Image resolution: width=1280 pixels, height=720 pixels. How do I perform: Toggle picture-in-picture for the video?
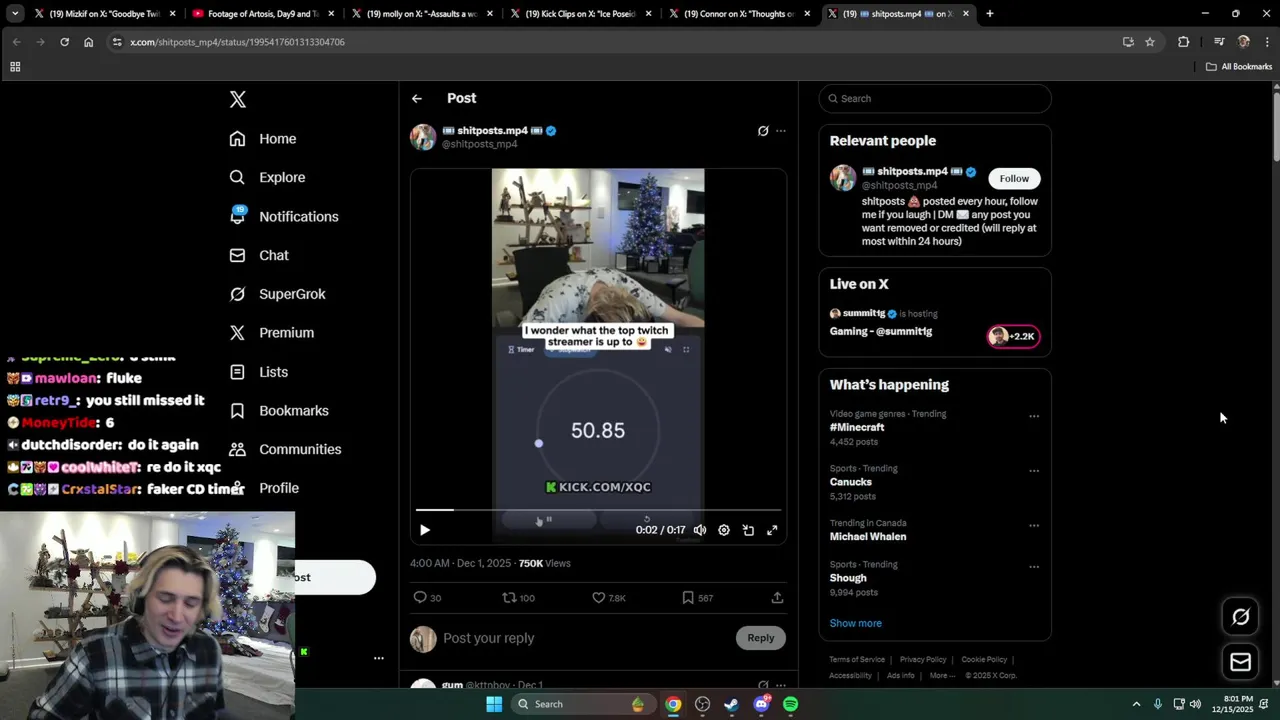(748, 530)
